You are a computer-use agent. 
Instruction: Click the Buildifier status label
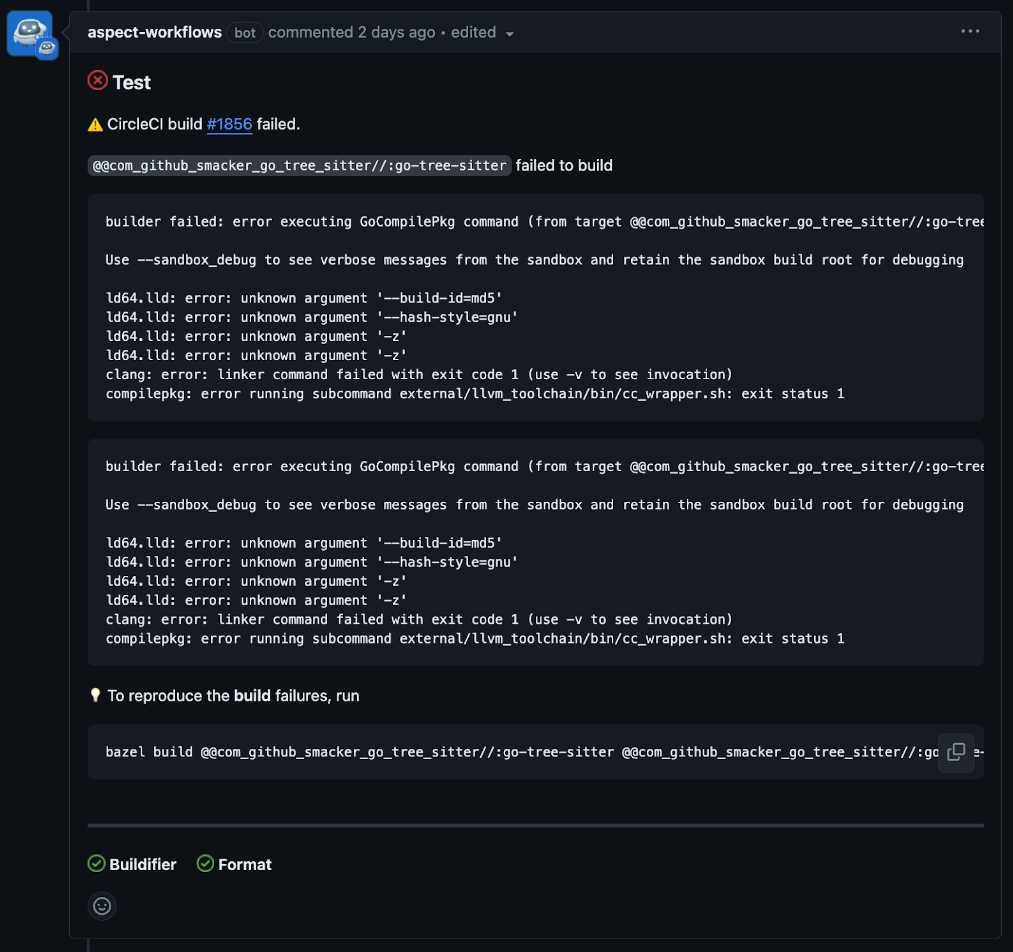(x=143, y=864)
